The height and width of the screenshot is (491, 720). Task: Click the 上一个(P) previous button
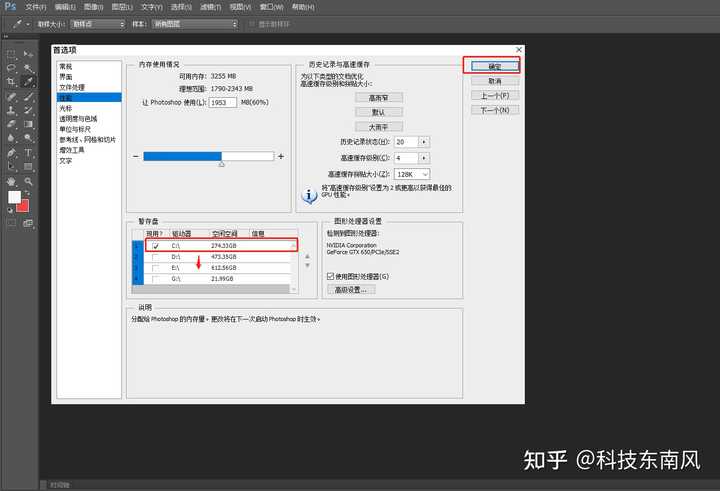pos(495,96)
